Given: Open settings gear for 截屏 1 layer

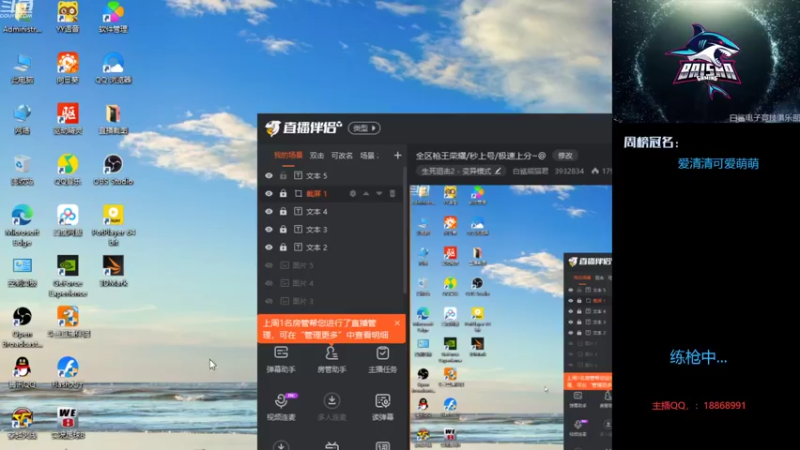Looking at the screenshot, I should click(x=353, y=193).
